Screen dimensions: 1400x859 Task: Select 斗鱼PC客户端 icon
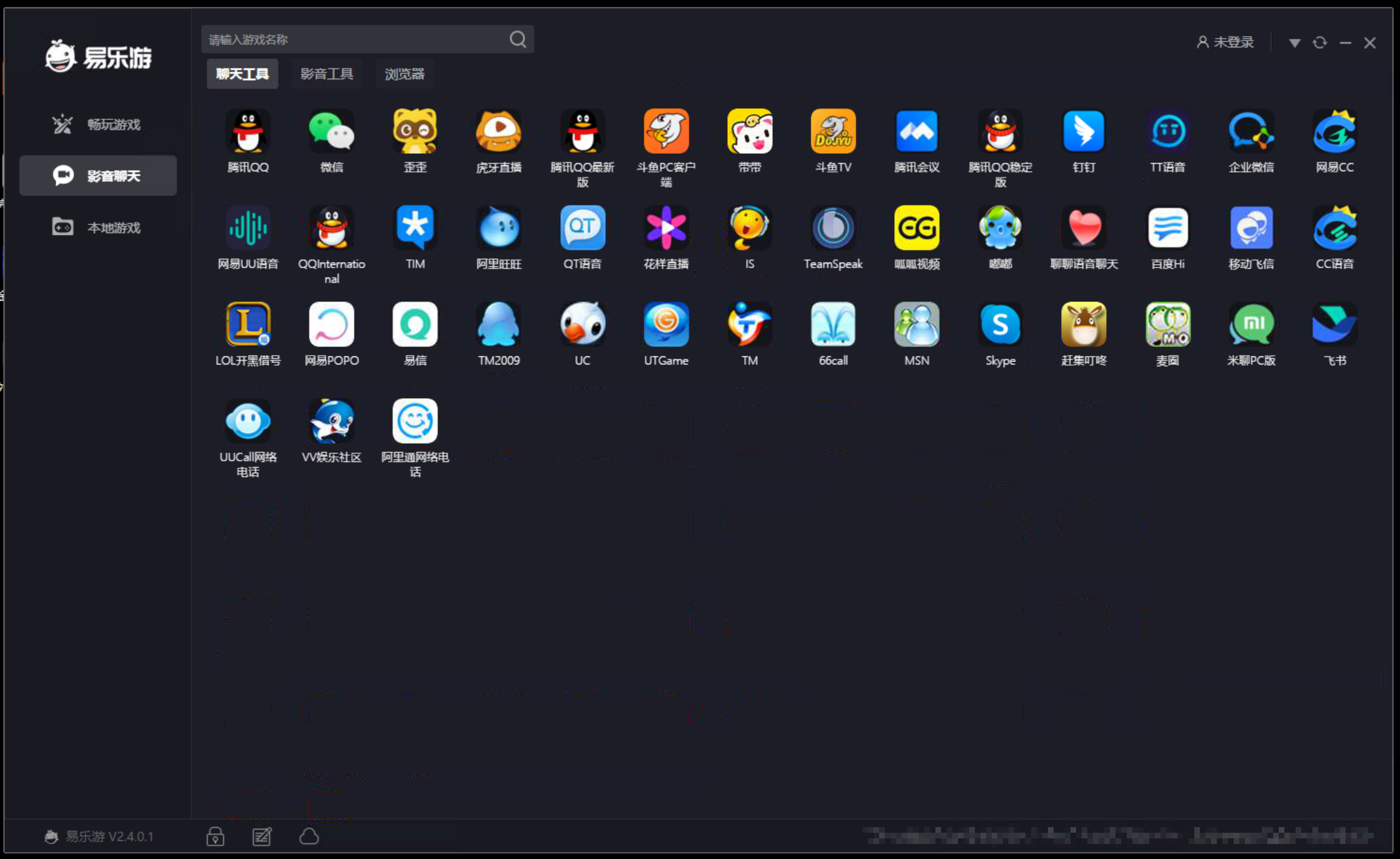pyautogui.click(x=666, y=131)
